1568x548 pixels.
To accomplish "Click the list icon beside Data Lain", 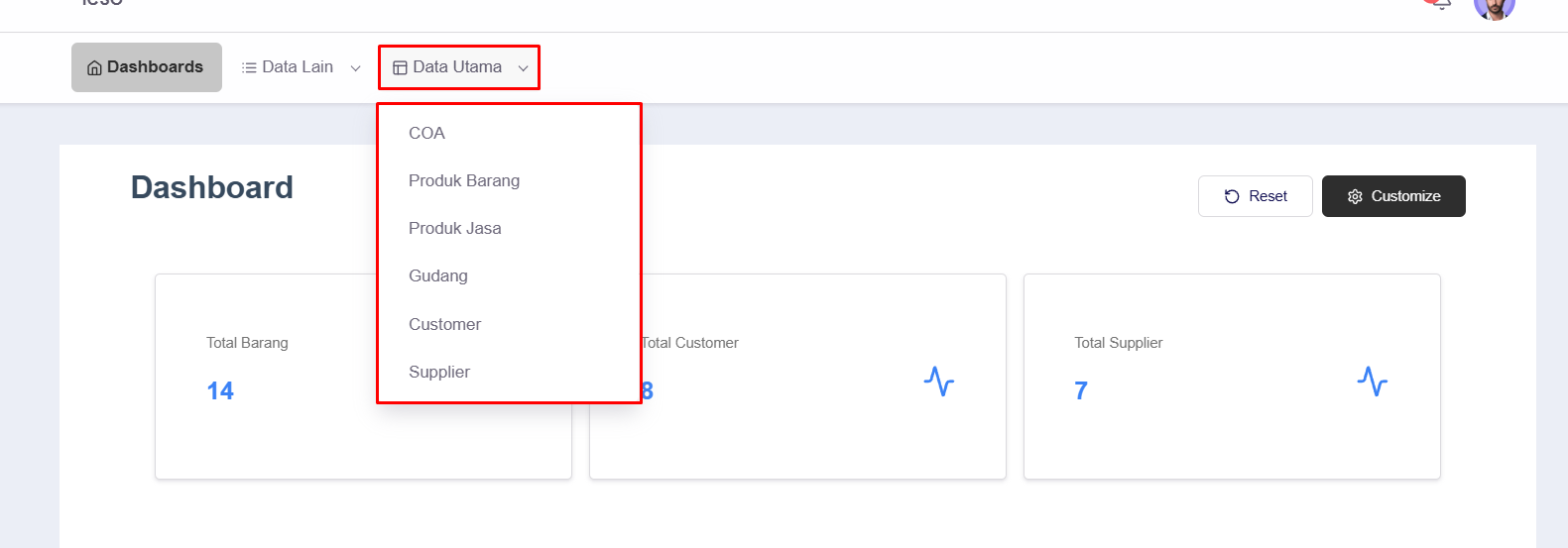I will click(x=249, y=68).
